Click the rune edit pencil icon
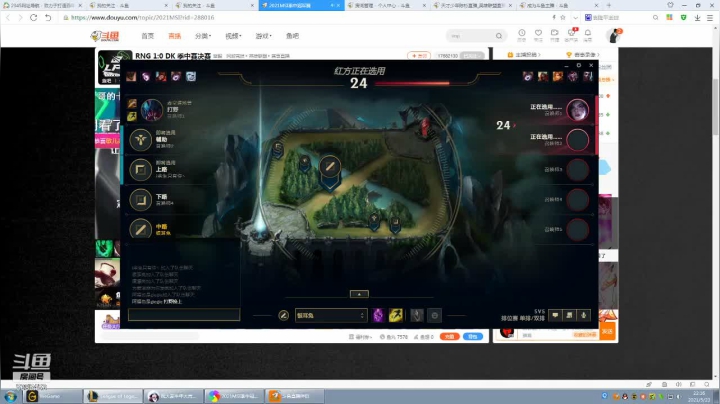 (283, 315)
